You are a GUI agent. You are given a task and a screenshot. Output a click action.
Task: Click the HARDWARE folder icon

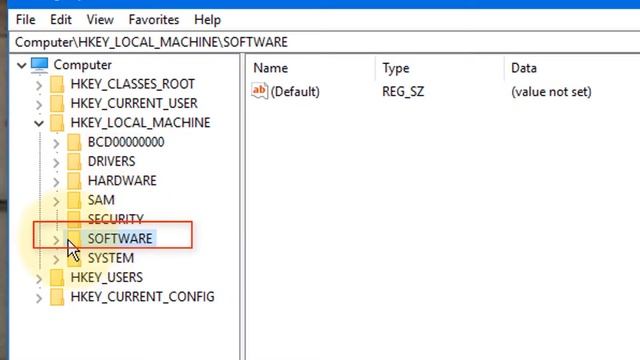click(74, 180)
